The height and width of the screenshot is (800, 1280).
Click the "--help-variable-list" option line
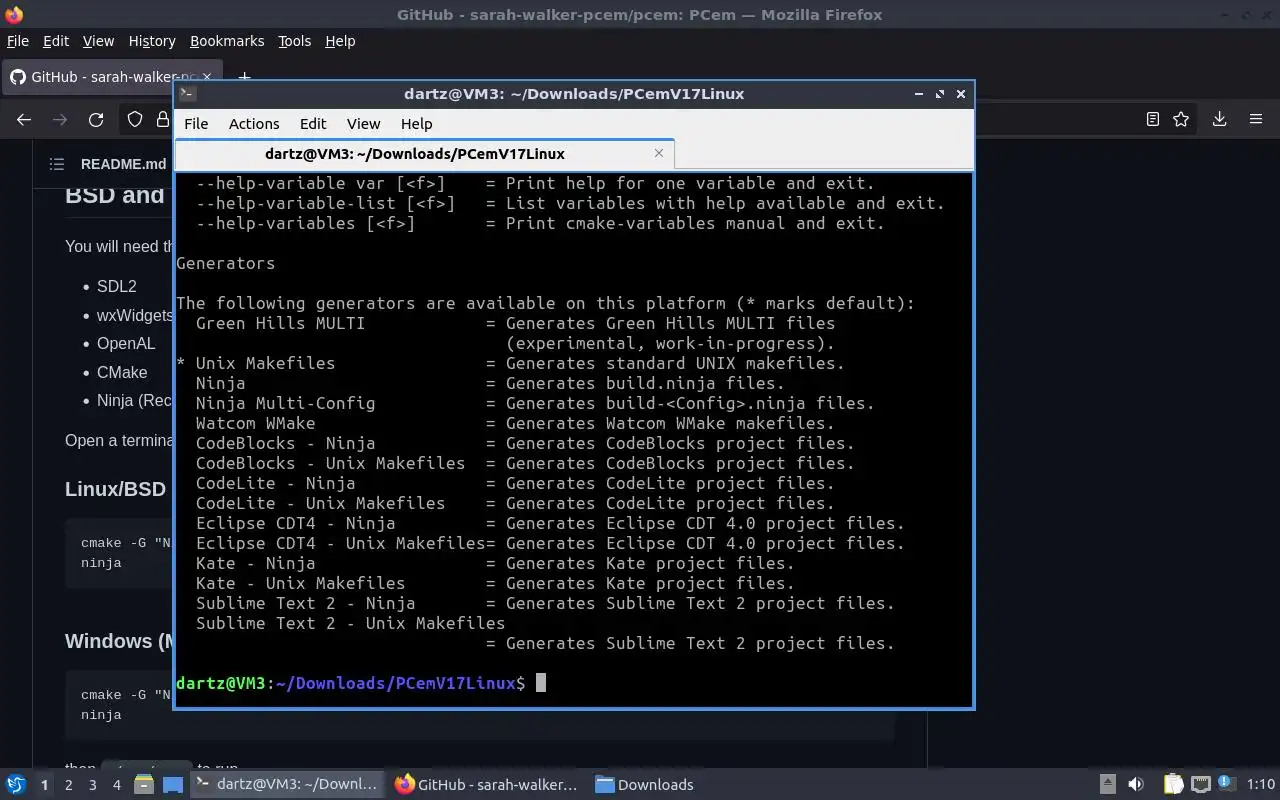(x=570, y=203)
